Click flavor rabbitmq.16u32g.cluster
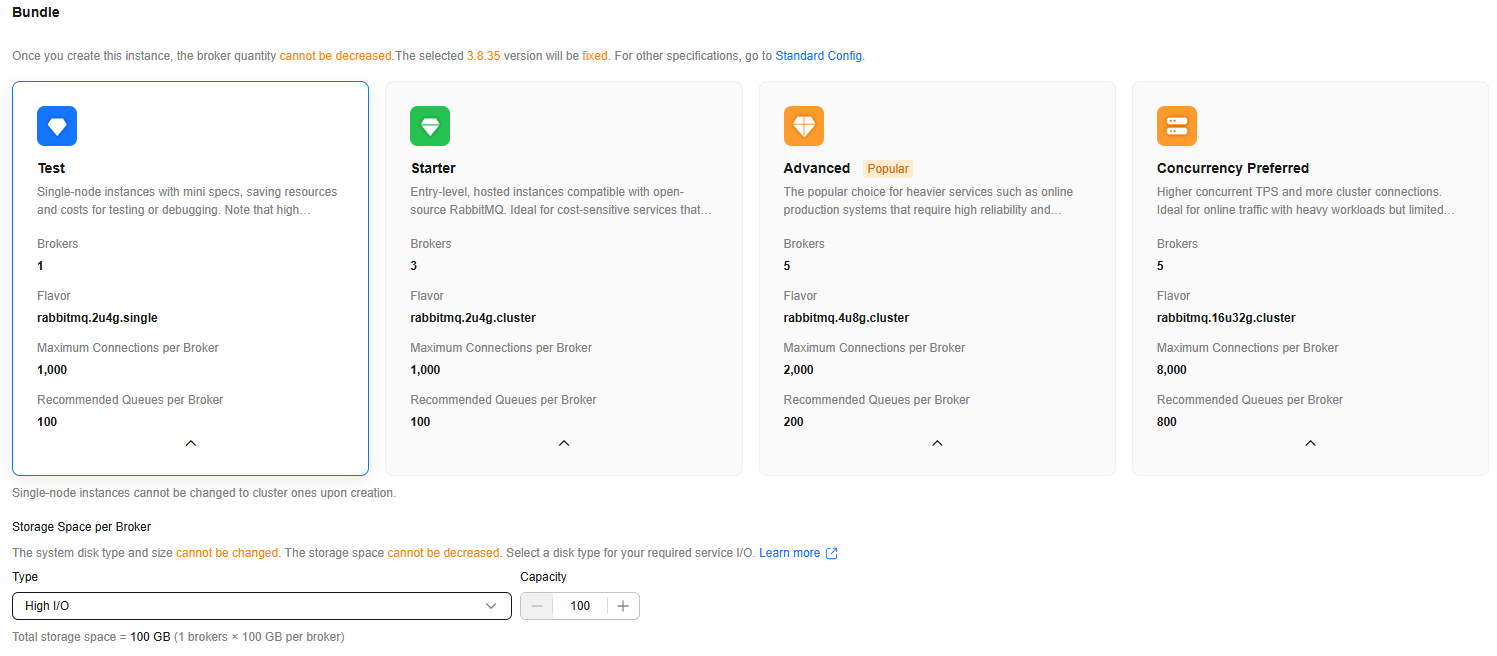The width and height of the screenshot is (1497, 656). pyautogui.click(x=1226, y=318)
